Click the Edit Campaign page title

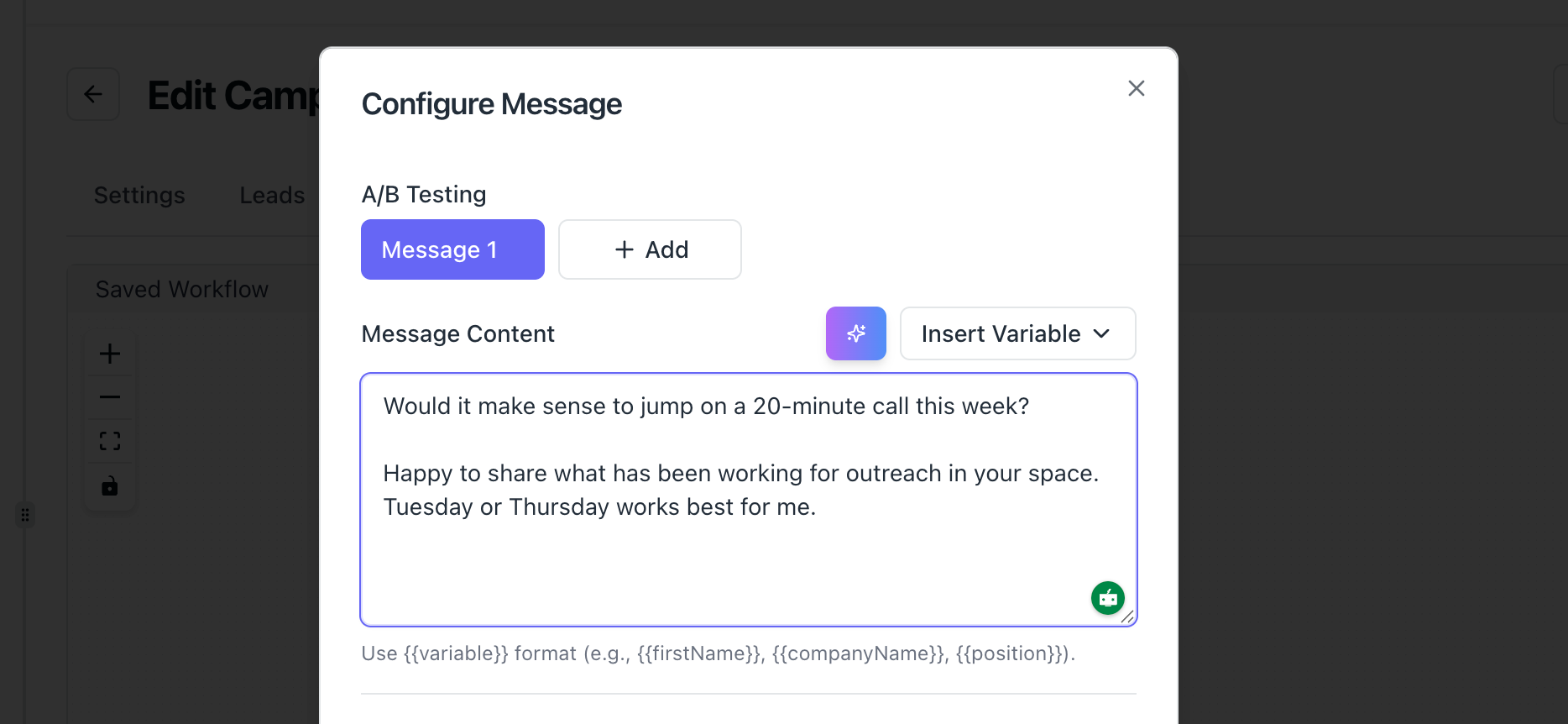[233, 96]
